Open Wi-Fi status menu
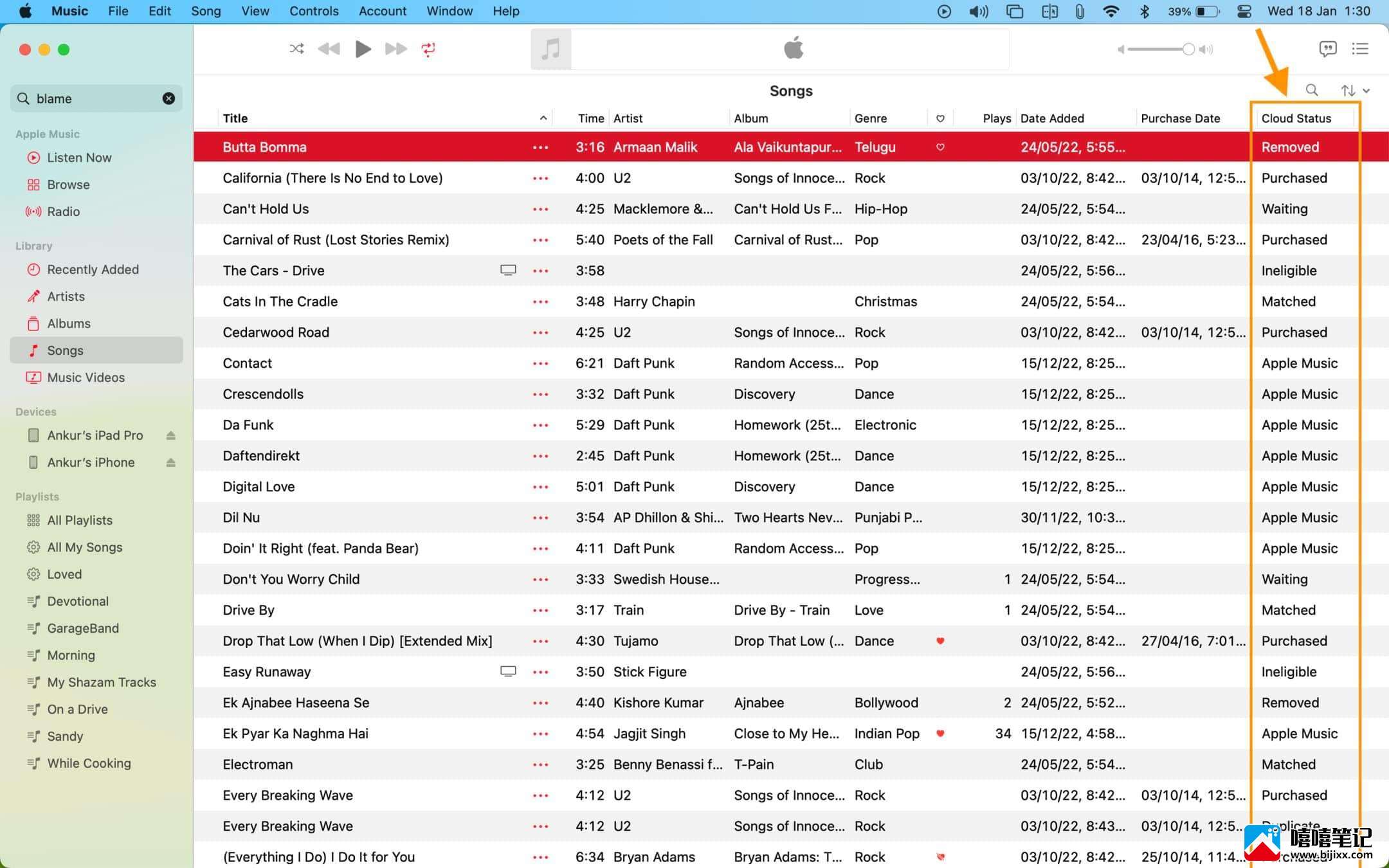This screenshot has height=868, width=1389. [x=1111, y=11]
